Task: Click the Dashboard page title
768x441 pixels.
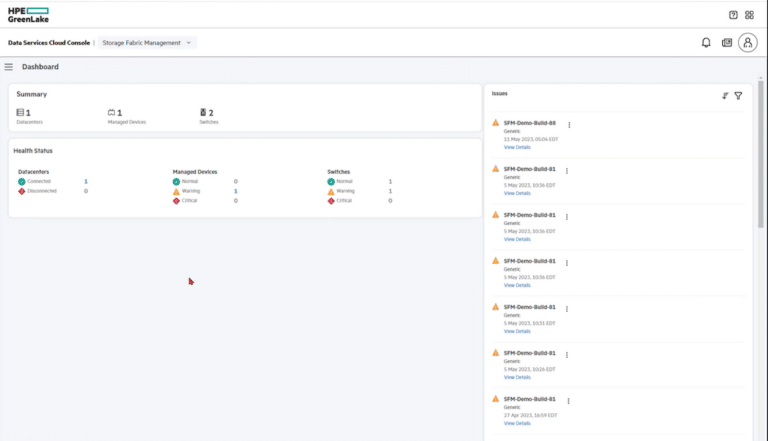Action: pyautogui.click(x=40, y=67)
